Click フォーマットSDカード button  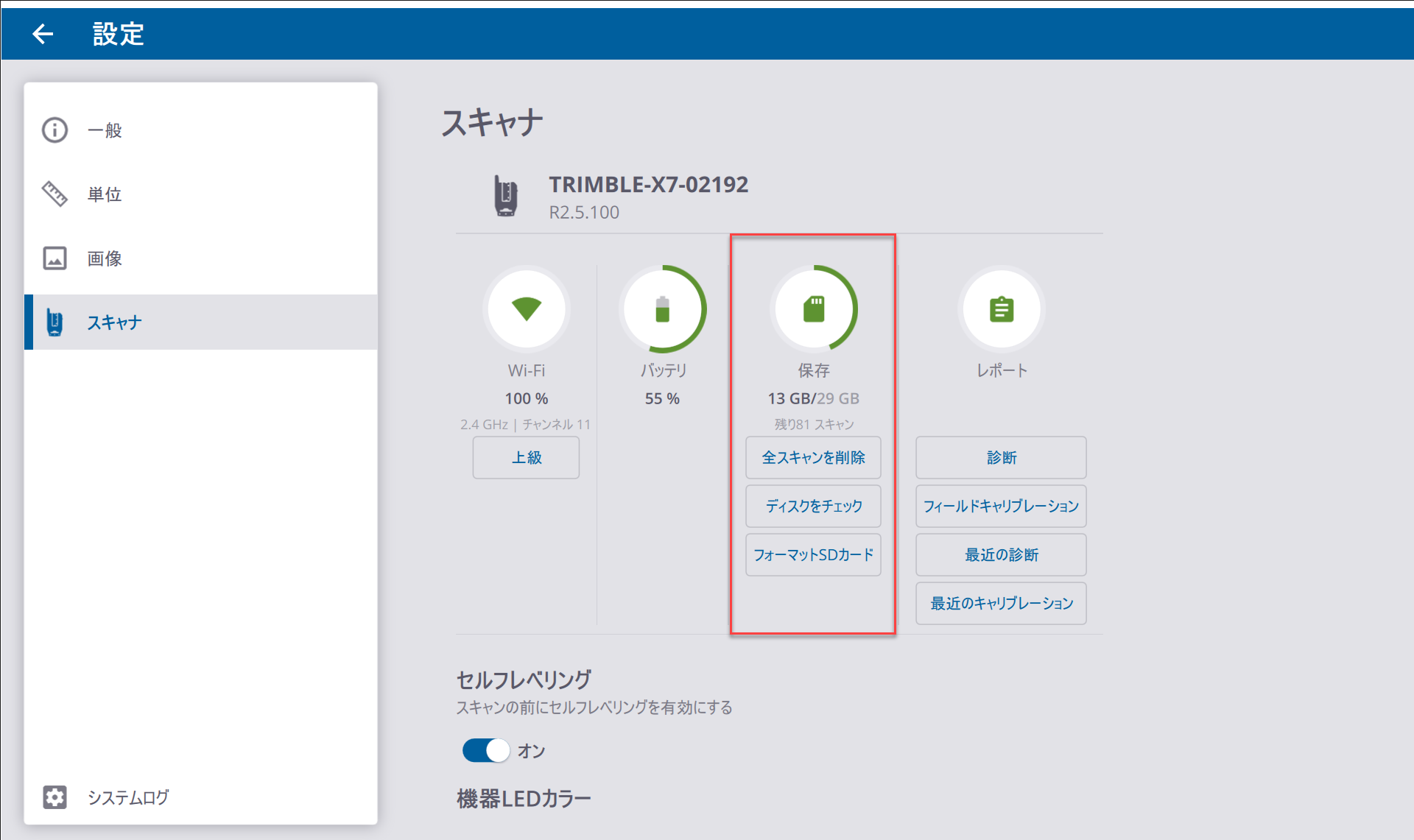pos(813,555)
